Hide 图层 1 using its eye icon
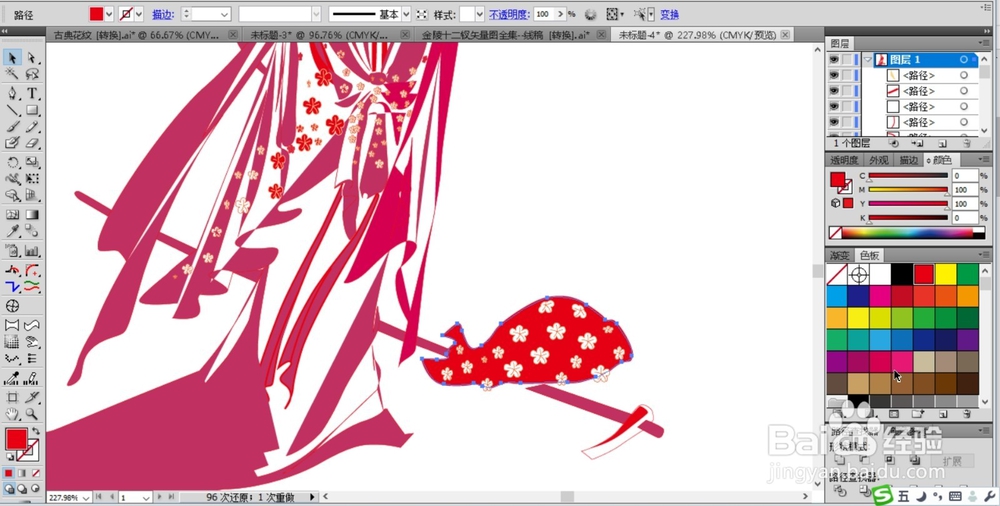Viewport: 1000px width, 506px height. [833, 59]
